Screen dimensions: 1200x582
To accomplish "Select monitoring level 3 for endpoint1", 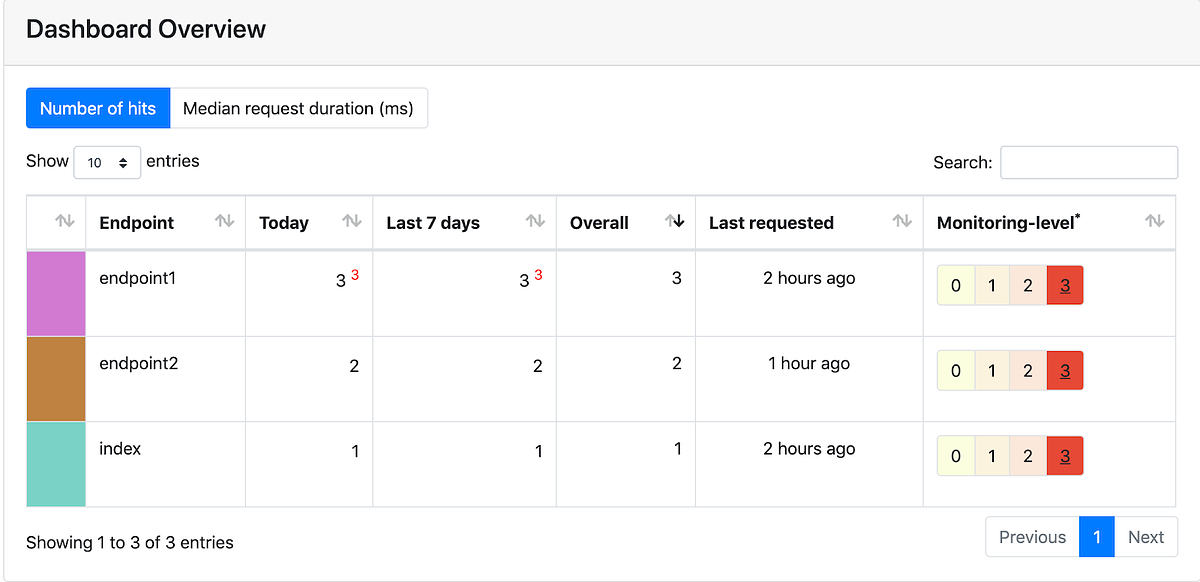I will (x=1065, y=286).
